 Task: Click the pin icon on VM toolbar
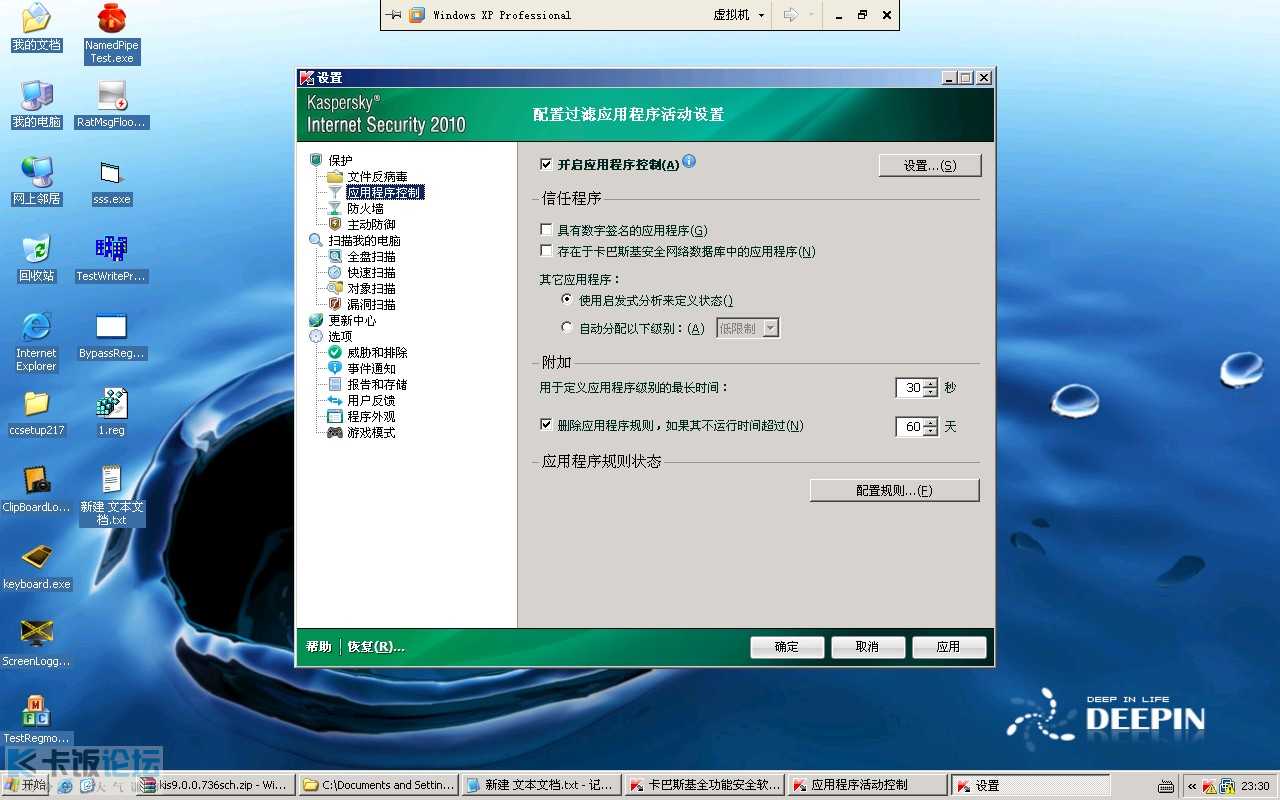tap(394, 15)
